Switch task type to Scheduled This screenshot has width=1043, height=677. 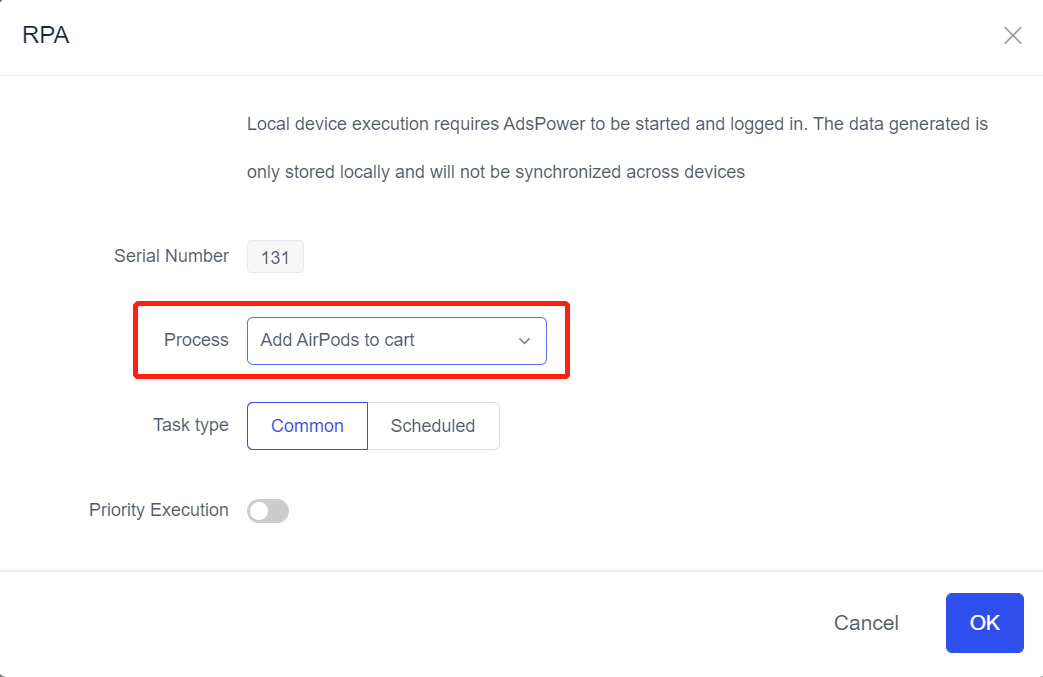433,426
